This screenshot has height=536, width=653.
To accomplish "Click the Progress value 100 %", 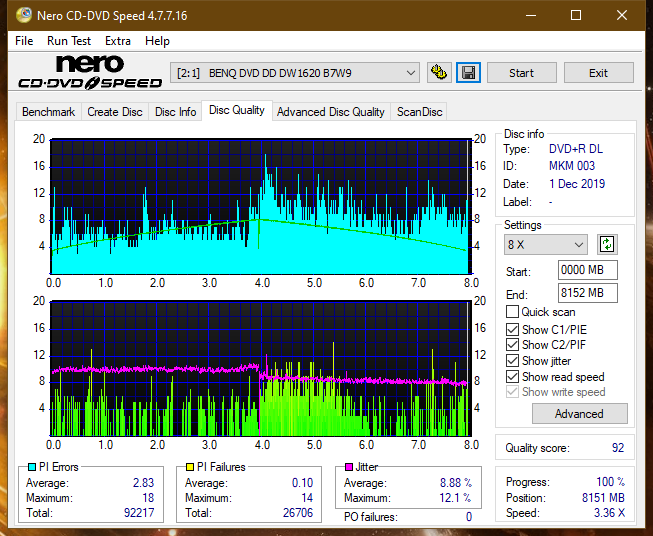I will click(611, 482).
